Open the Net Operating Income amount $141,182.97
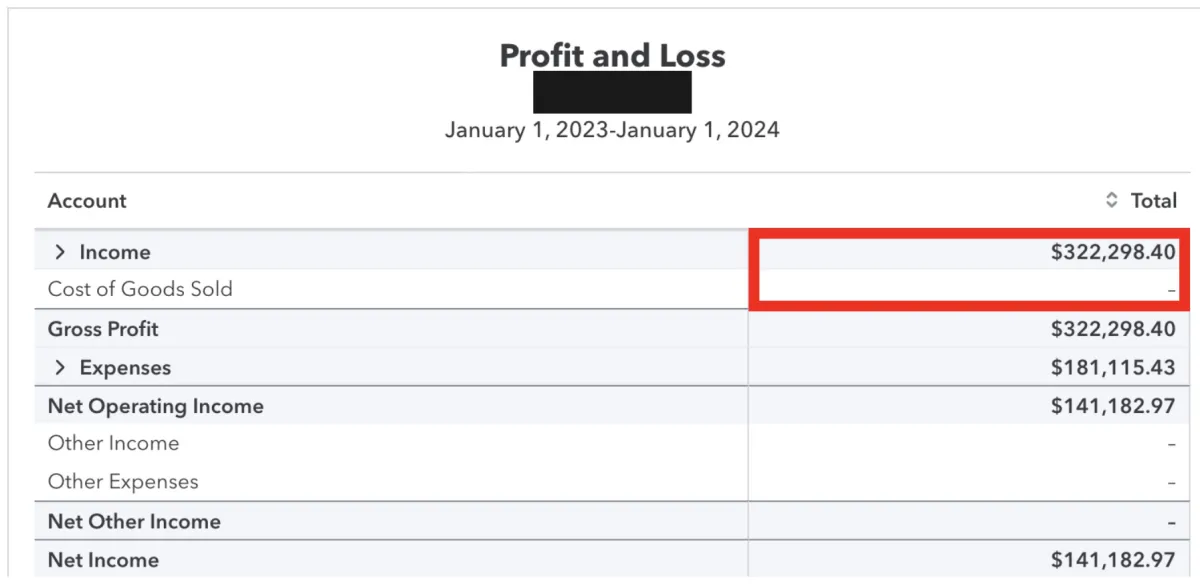This screenshot has width=1200, height=588. [x=1113, y=406]
